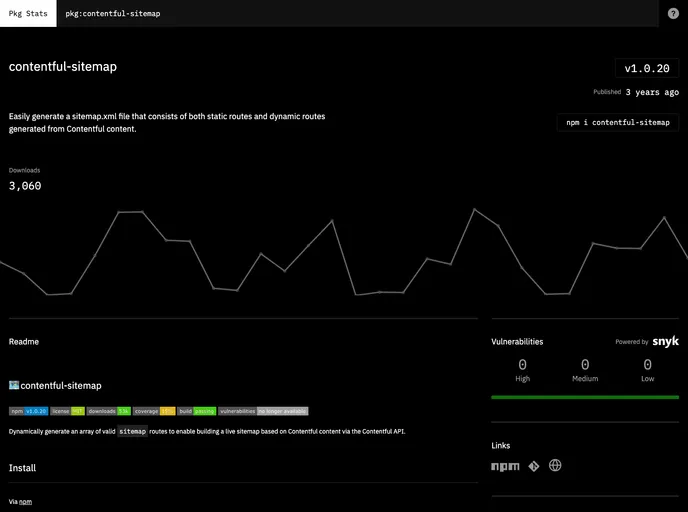Click the Downloads label above count

(x=24, y=170)
